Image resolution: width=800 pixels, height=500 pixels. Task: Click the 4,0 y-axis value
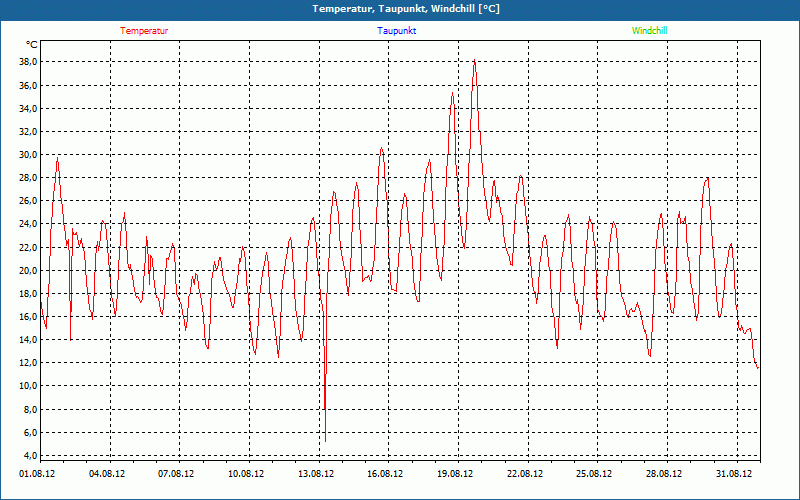pos(30,456)
